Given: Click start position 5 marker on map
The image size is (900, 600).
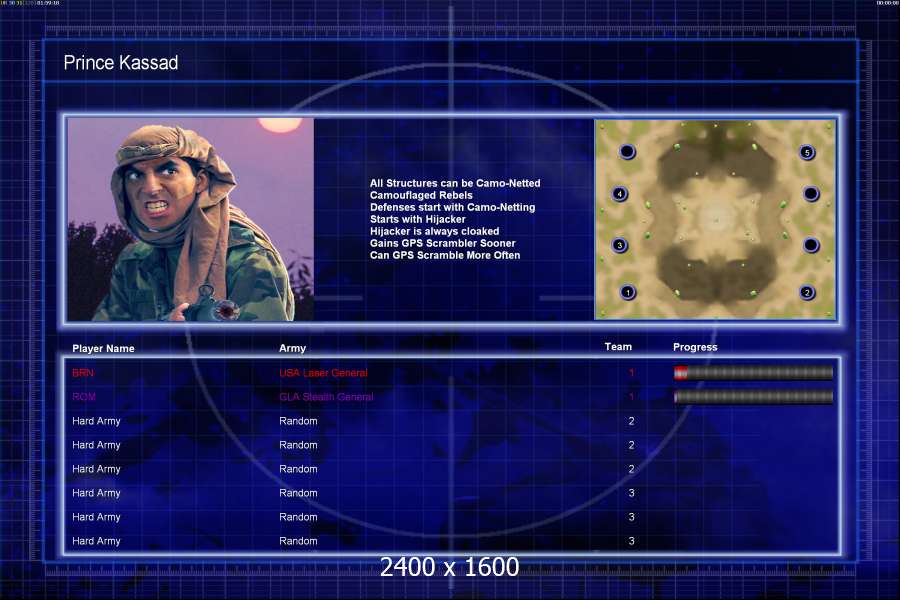Looking at the screenshot, I should (807, 152).
